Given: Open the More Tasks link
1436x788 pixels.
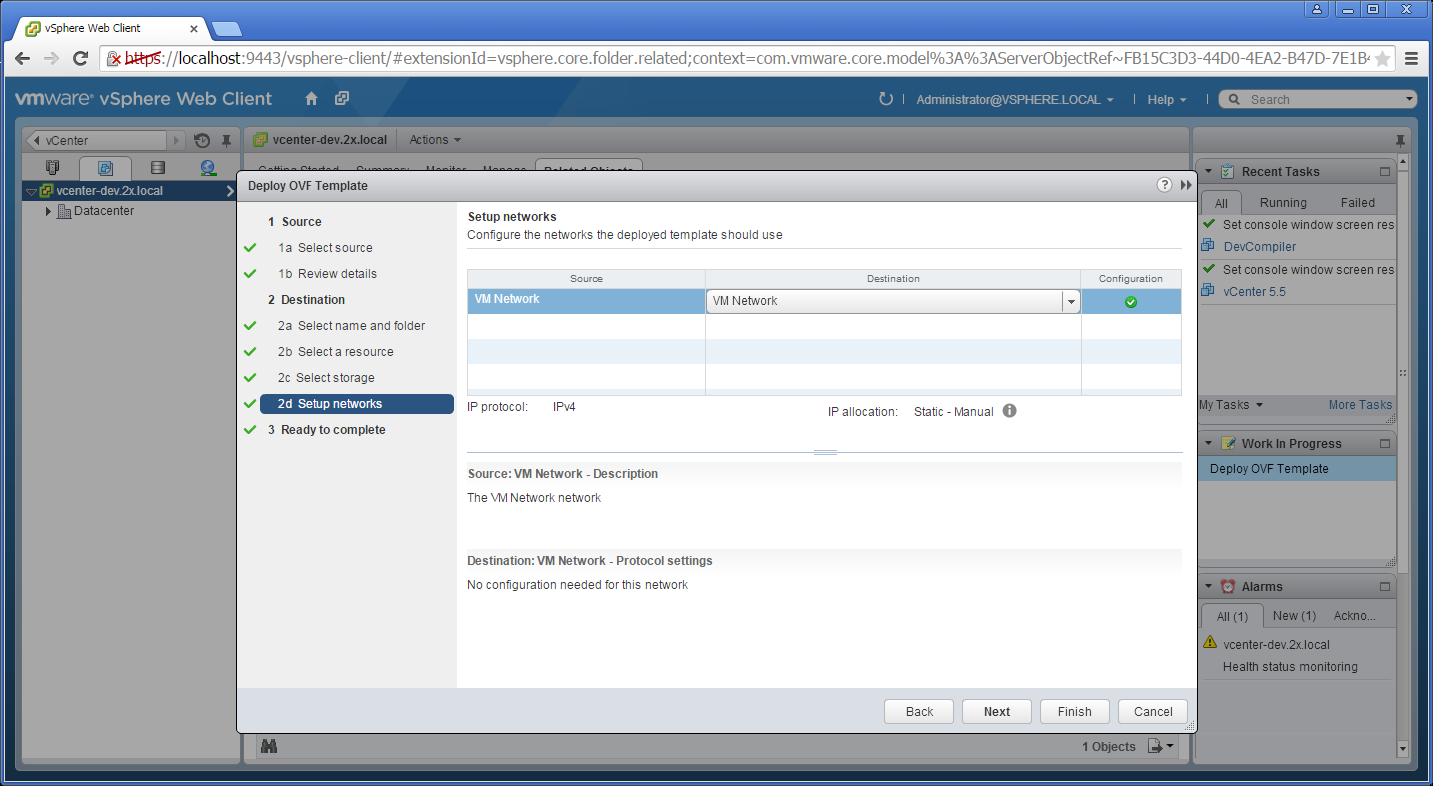Looking at the screenshot, I should point(1360,405).
